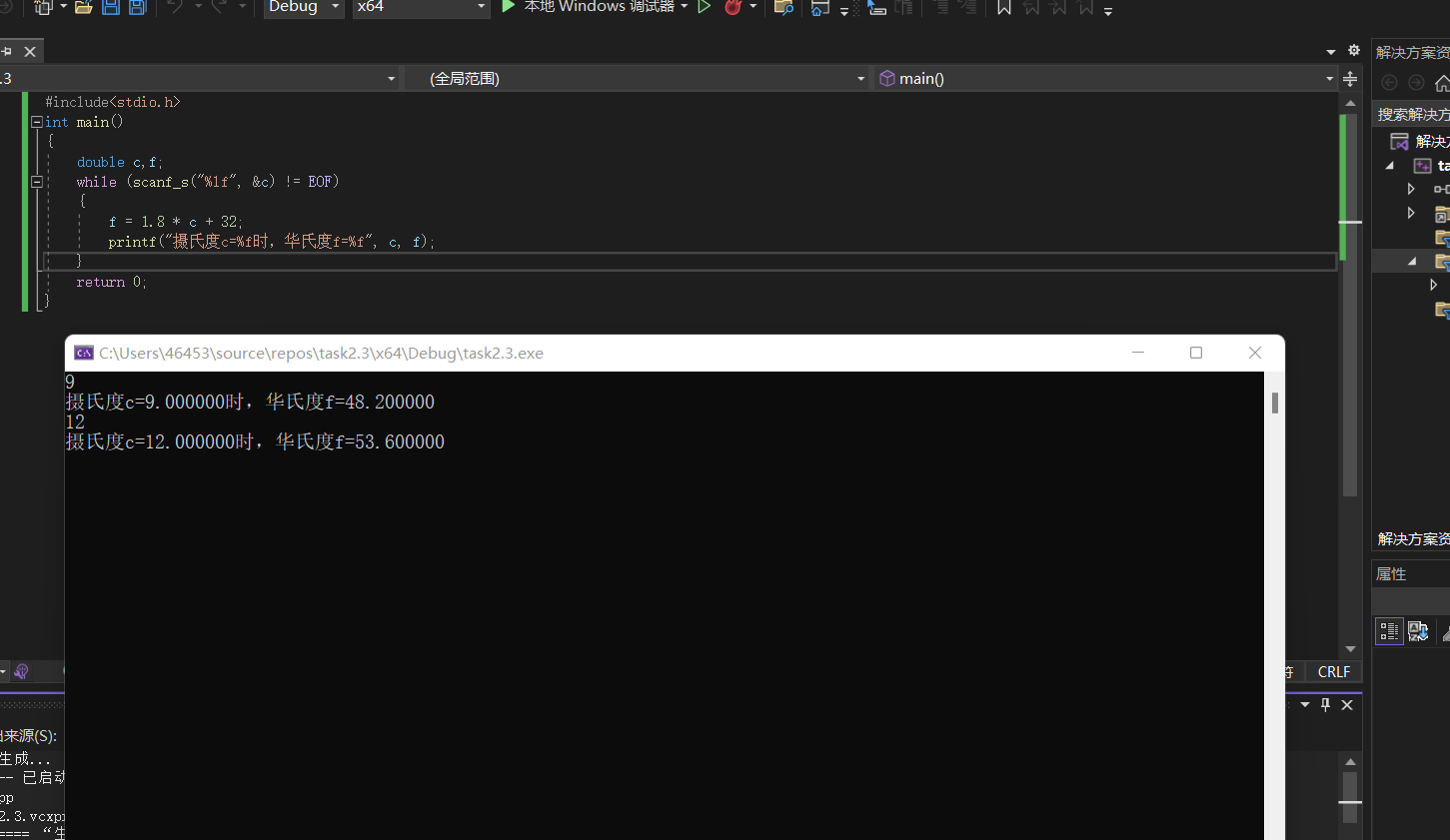Place cursor on the printf line
The height and width of the screenshot is (840, 1450).
pos(272,242)
